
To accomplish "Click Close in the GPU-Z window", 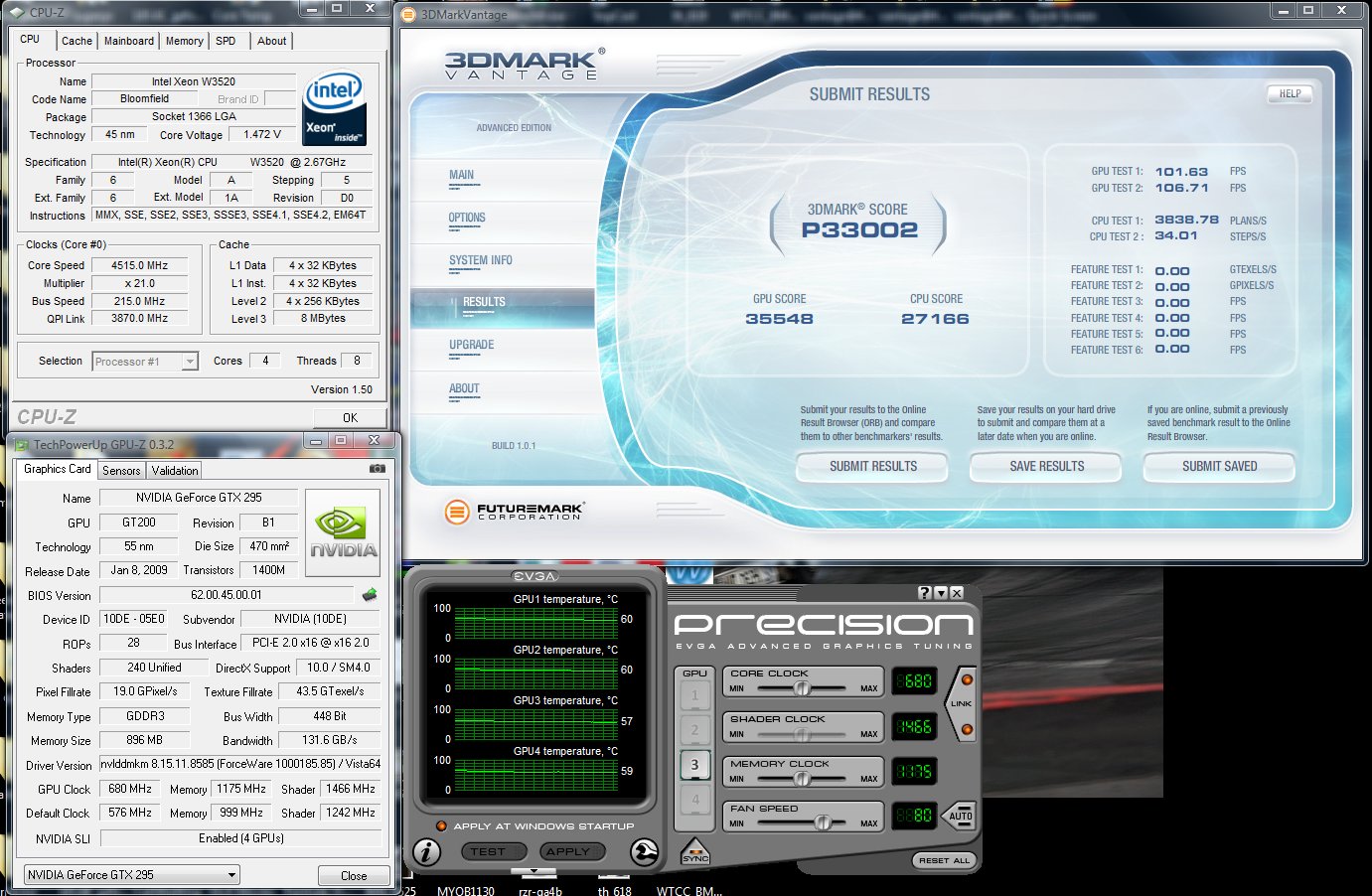I will pos(354,875).
